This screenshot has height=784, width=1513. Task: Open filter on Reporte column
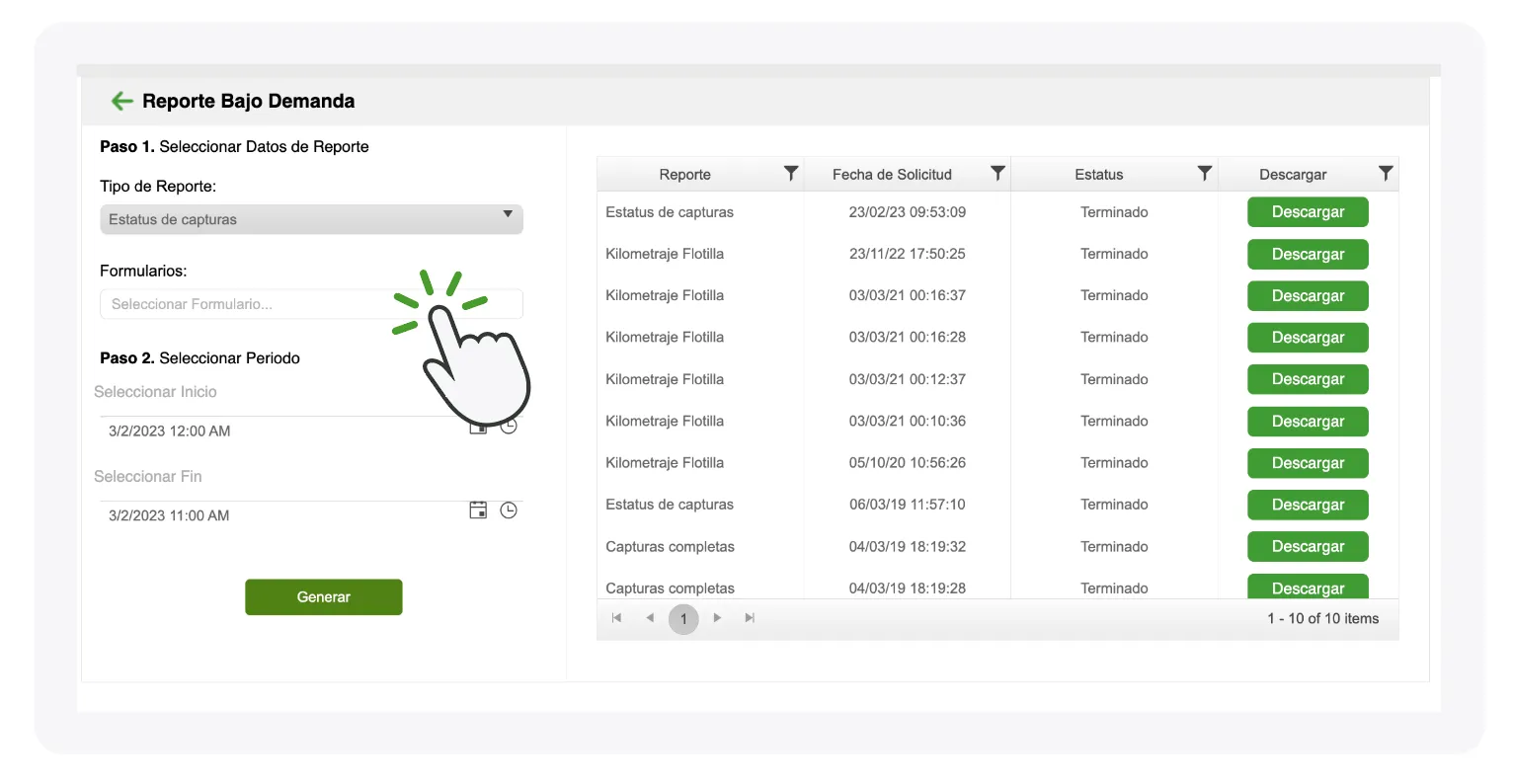(x=791, y=174)
